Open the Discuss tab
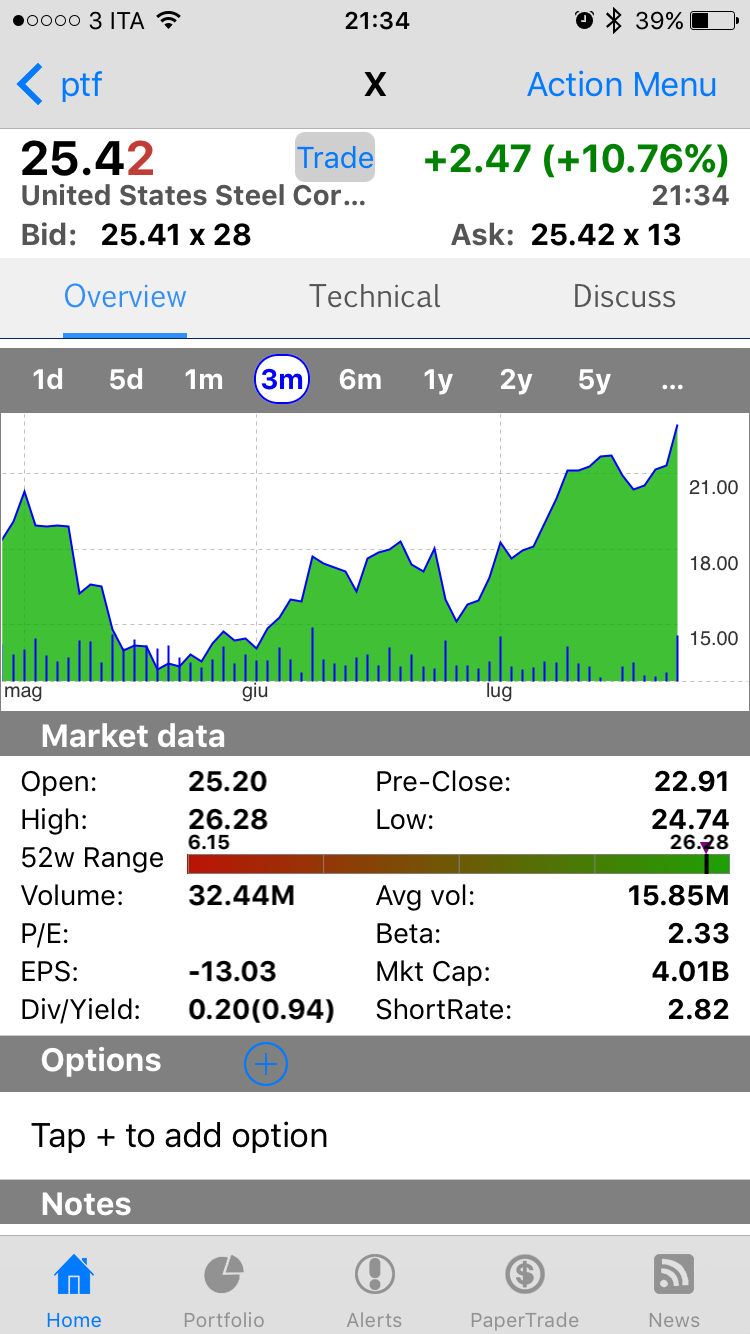The image size is (750, 1334). [624, 297]
